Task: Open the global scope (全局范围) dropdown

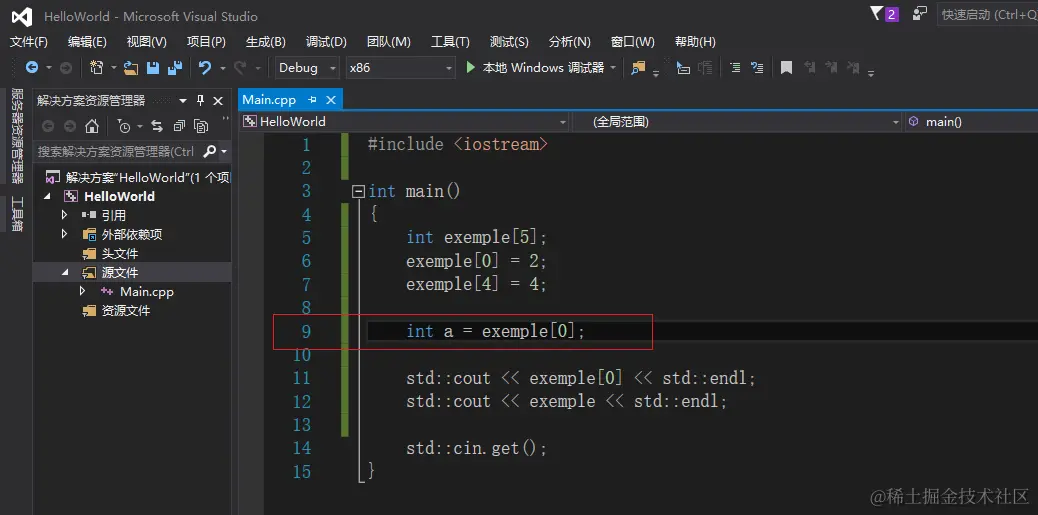Action: coord(737,122)
